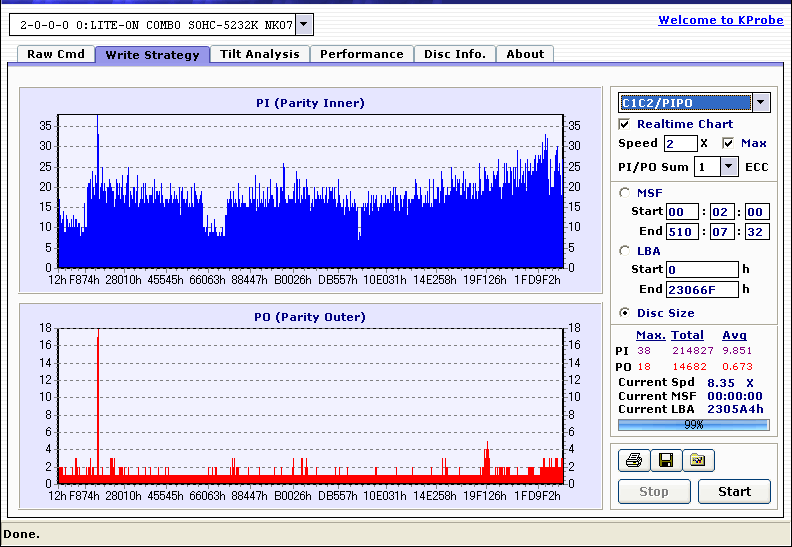Select the LBA radio button
Viewport: 792px width, 547px height.
point(625,251)
